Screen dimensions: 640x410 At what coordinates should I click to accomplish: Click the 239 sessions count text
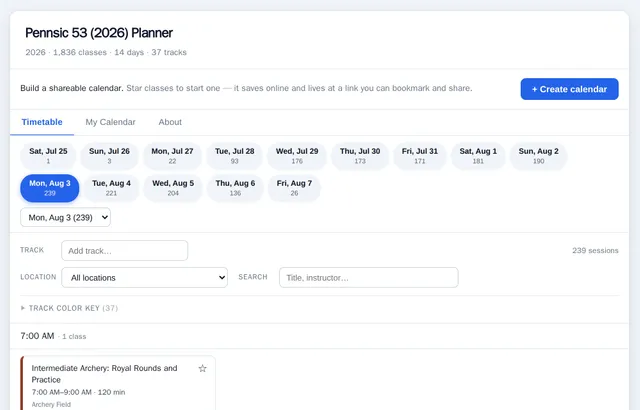[595, 250]
